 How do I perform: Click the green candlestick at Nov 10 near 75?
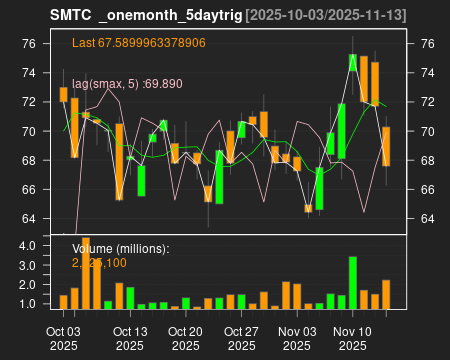click(353, 62)
